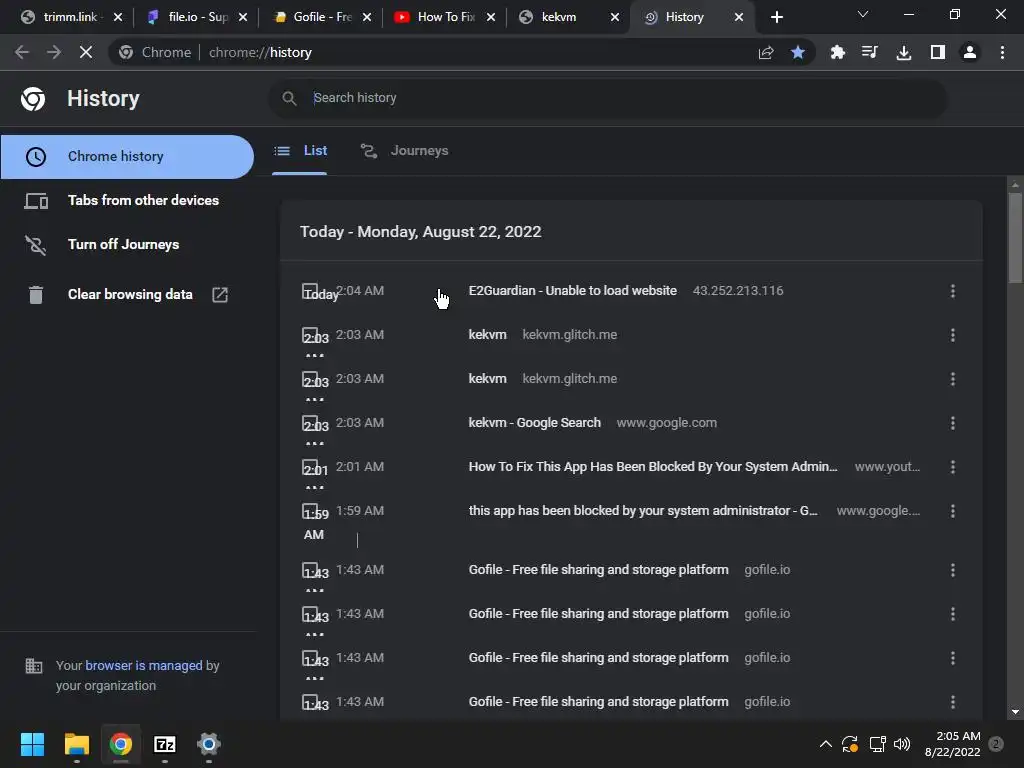The width and height of the screenshot is (1024, 768).
Task: Click Turn off Journeys
Action: pyautogui.click(x=127, y=244)
